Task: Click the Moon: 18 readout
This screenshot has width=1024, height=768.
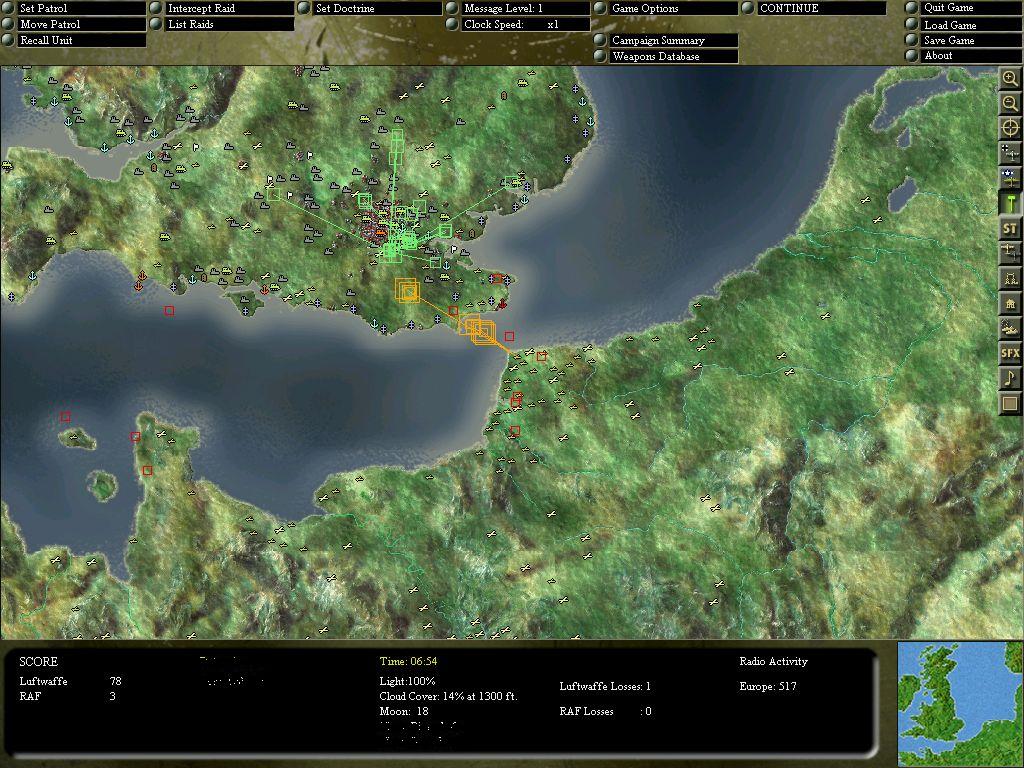Action: coord(404,711)
